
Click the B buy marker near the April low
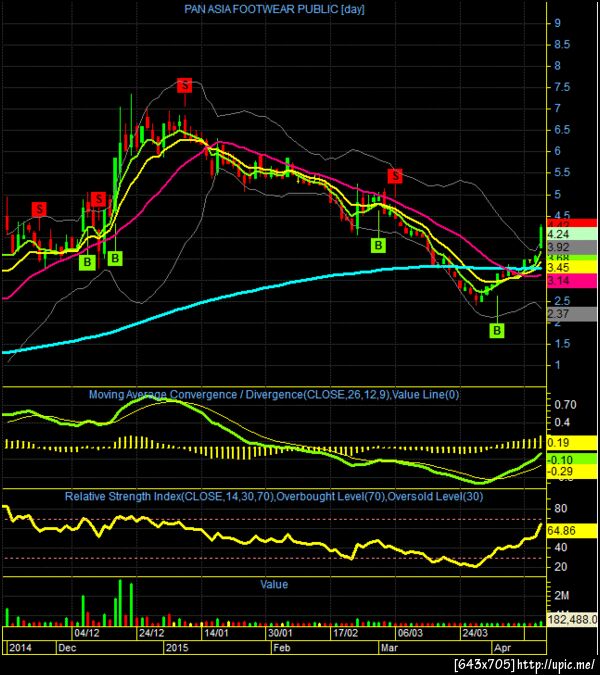[x=497, y=331]
